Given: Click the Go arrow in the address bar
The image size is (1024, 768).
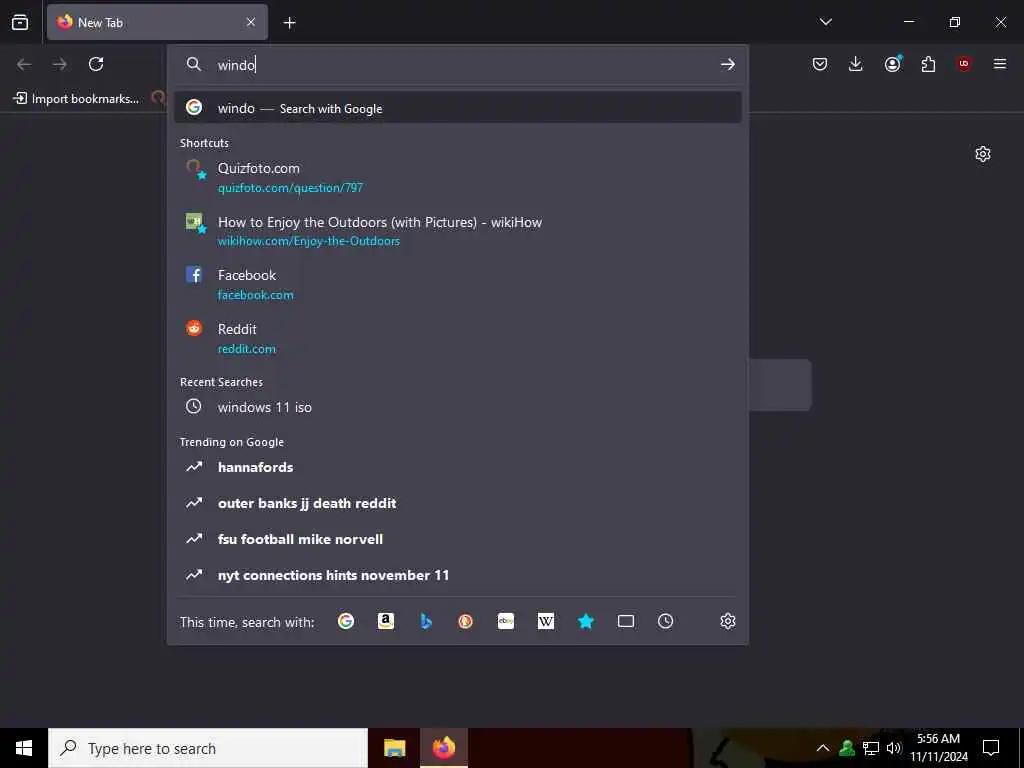Looking at the screenshot, I should [x=728, y=64].
